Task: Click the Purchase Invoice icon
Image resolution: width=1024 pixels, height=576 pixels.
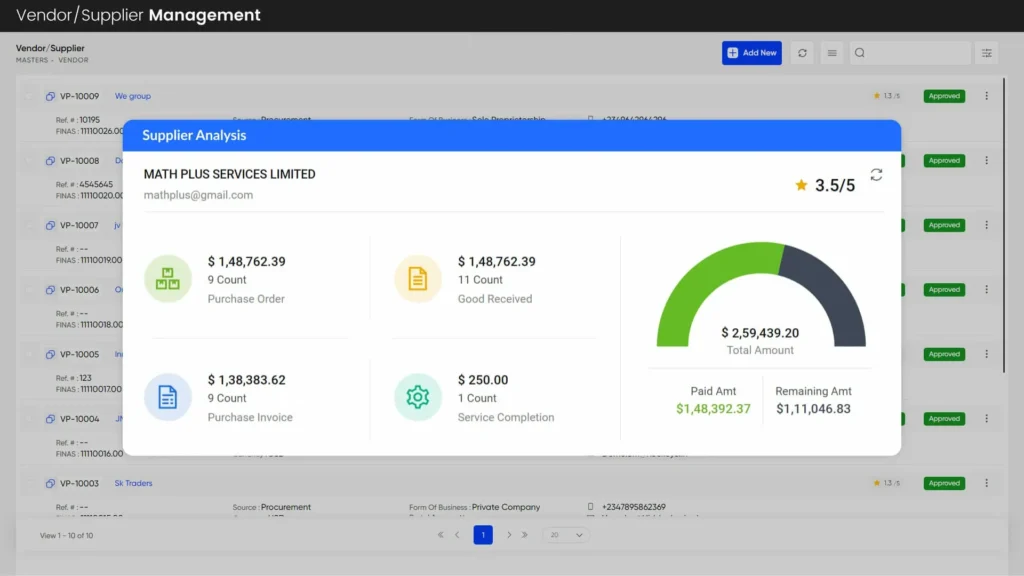Action: point(168,397)
